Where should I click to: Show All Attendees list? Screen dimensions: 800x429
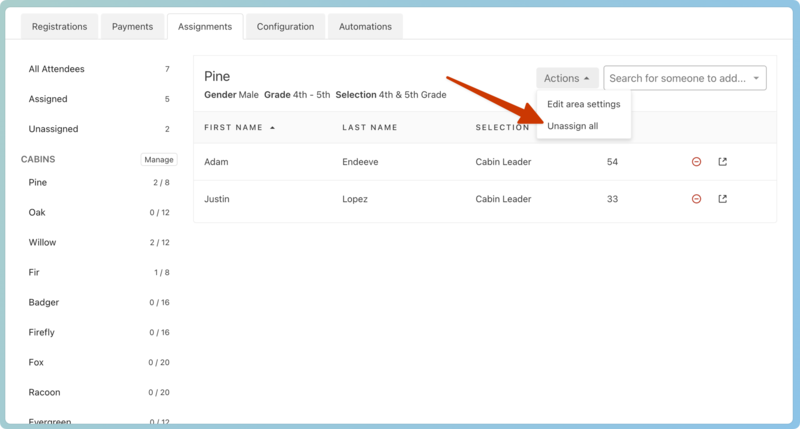57,69
